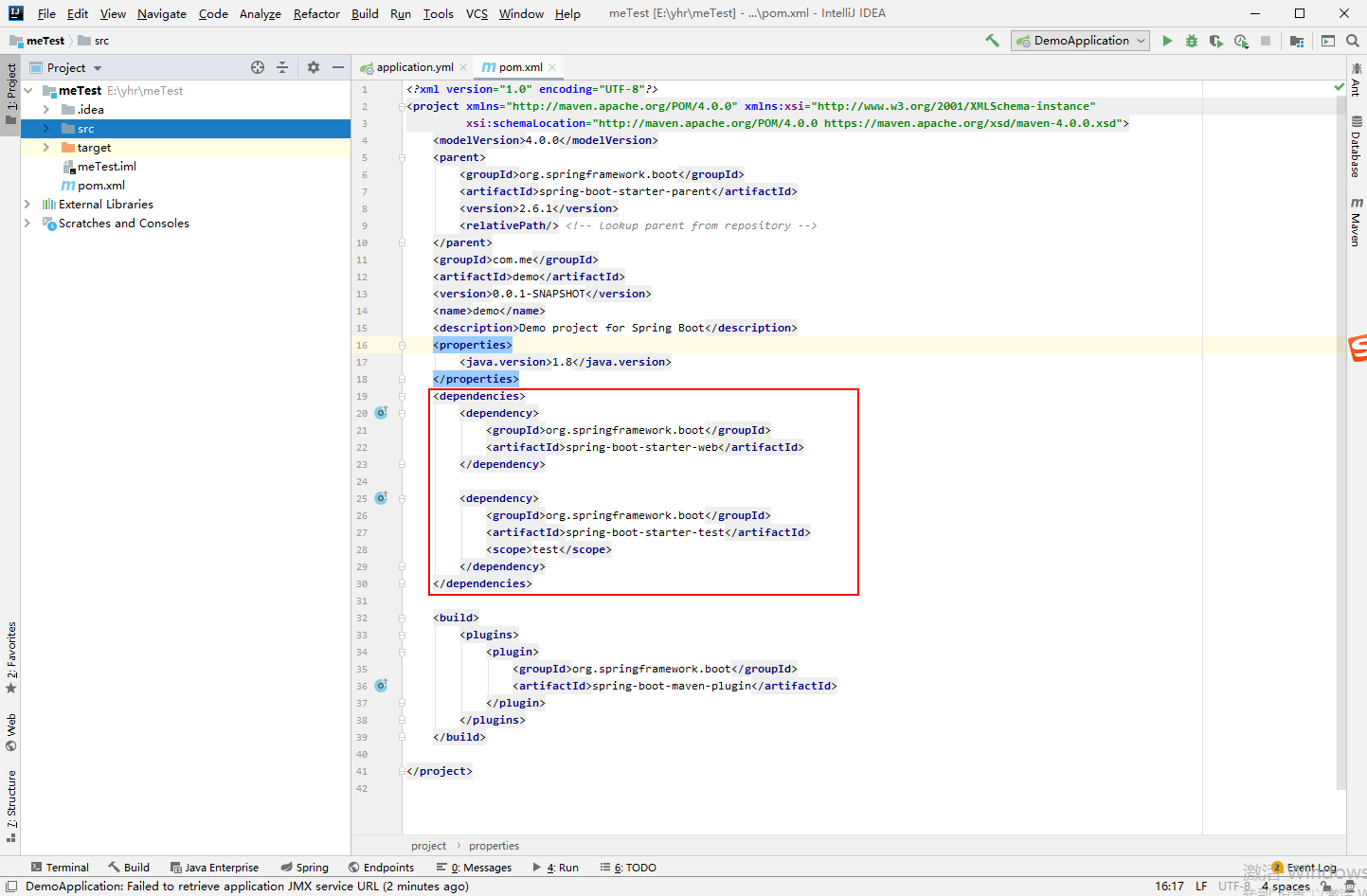The width and height of the screenshot is (1367, 896).
Task: Open the Favorites side panel
Action: click(x=11, y=657)
